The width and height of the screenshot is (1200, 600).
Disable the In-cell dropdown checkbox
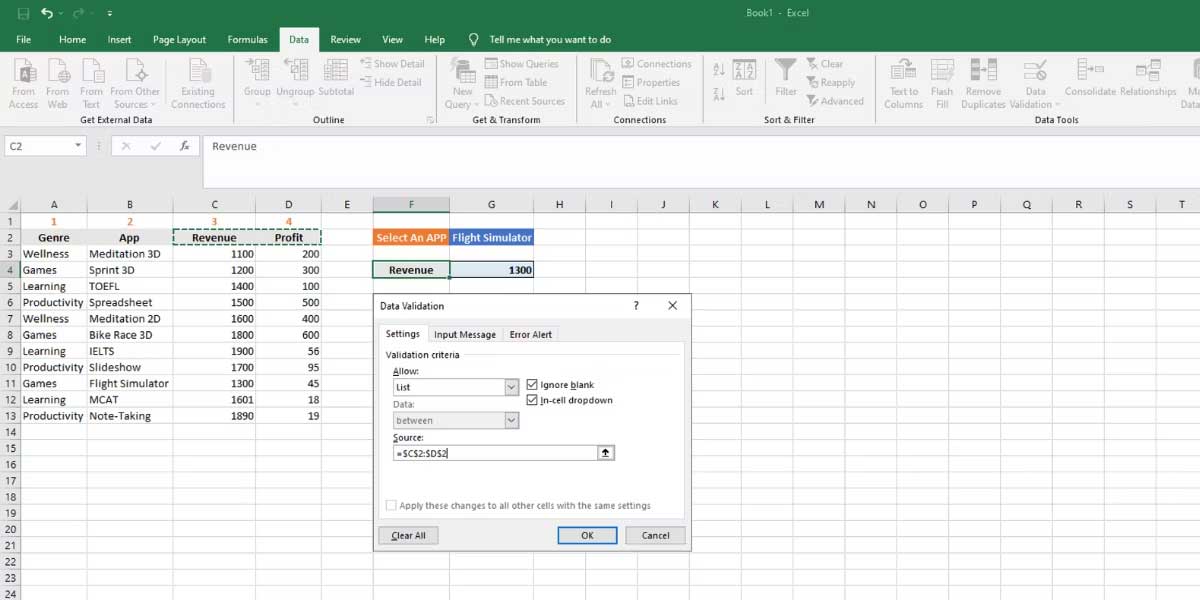(x=532, y=401)
